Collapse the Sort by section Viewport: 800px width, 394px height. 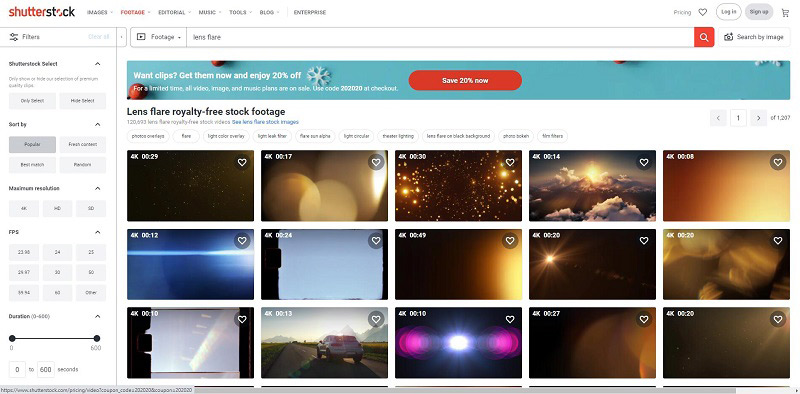[97, 125]
